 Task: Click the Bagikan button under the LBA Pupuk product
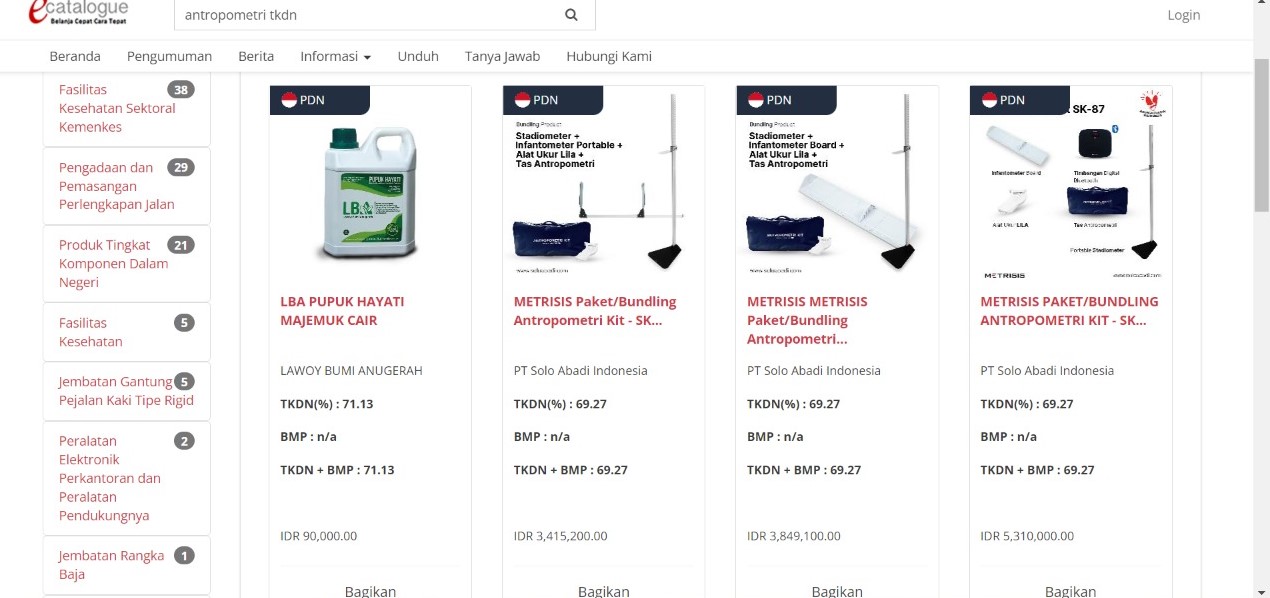[370, 591]
